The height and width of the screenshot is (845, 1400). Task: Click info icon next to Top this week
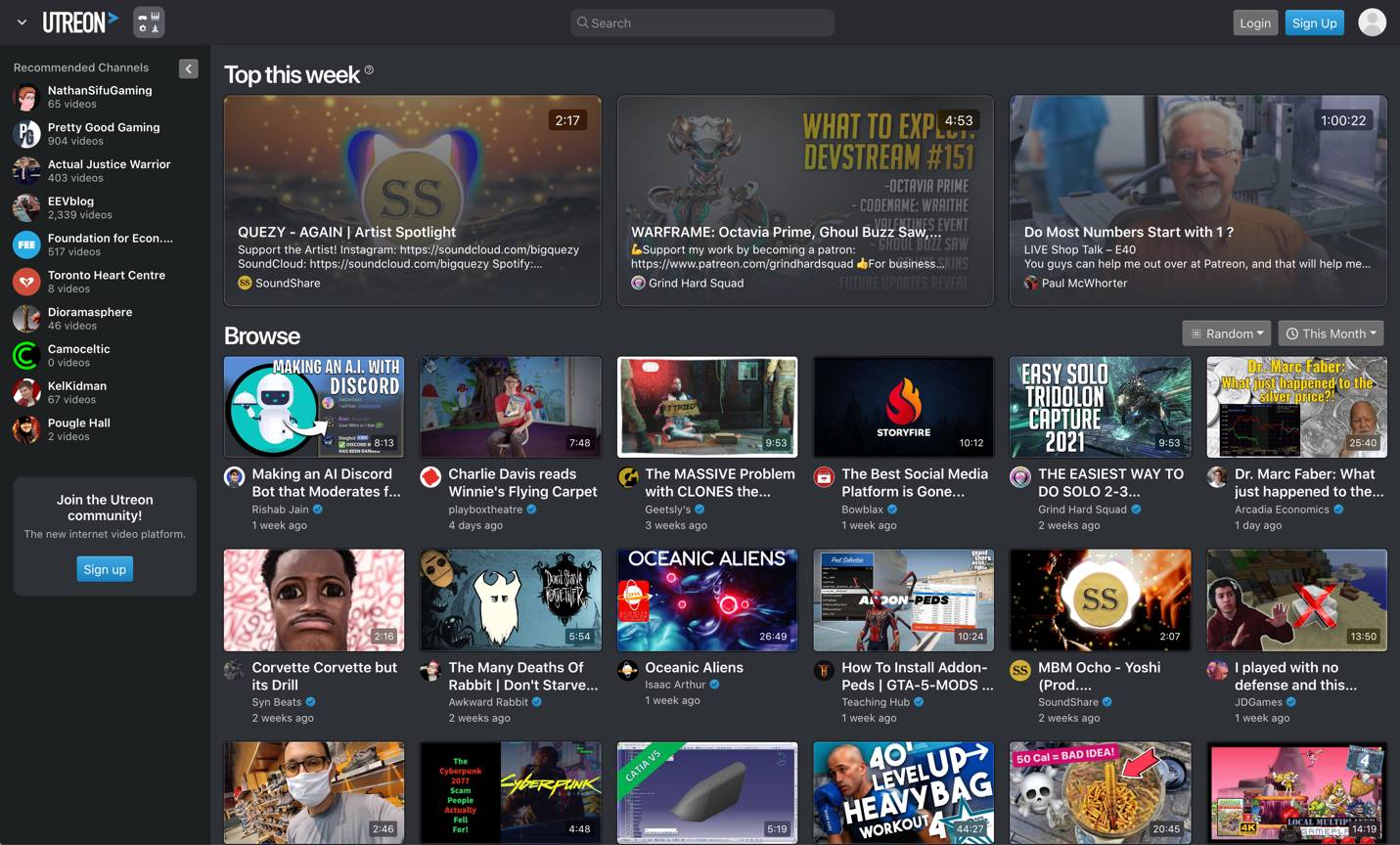click(369, 70)
